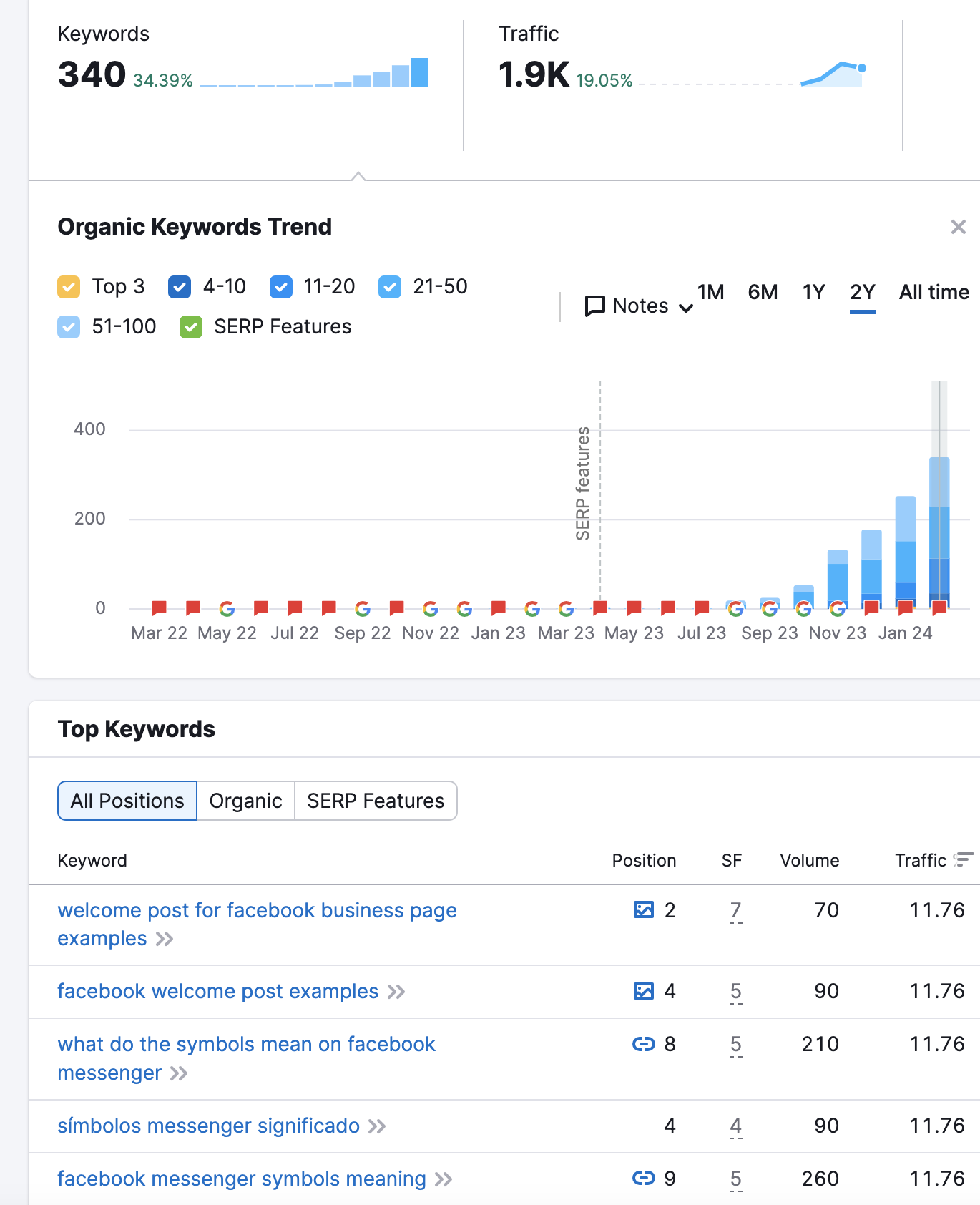The image size is (980, 1205).
Task: Sort by the Traffic column icon
Action: click(964, 859)
